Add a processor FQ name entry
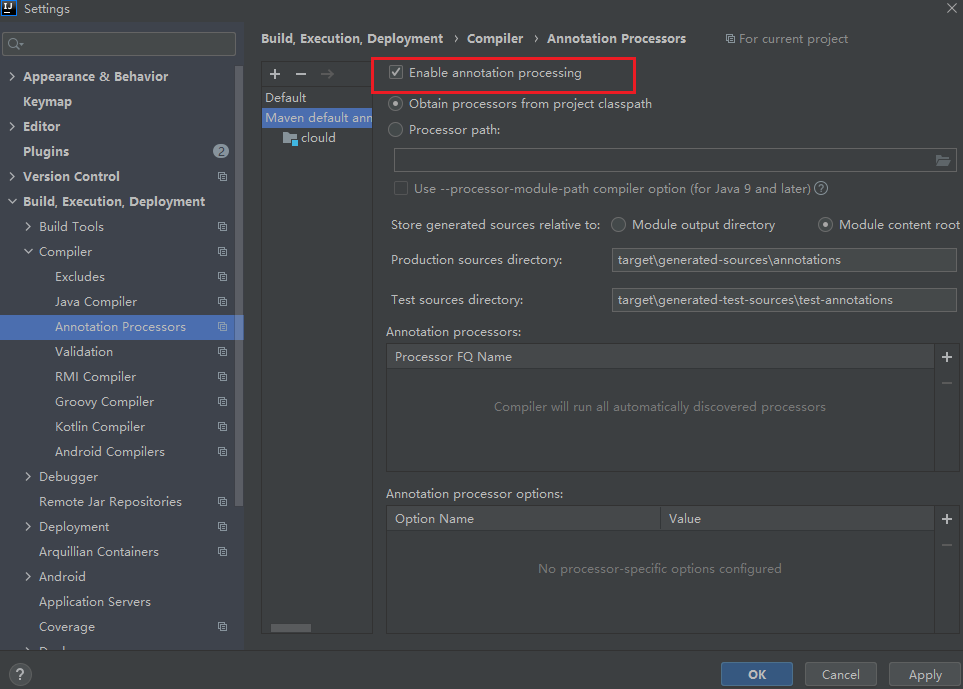963x689 pixels. 947,357
